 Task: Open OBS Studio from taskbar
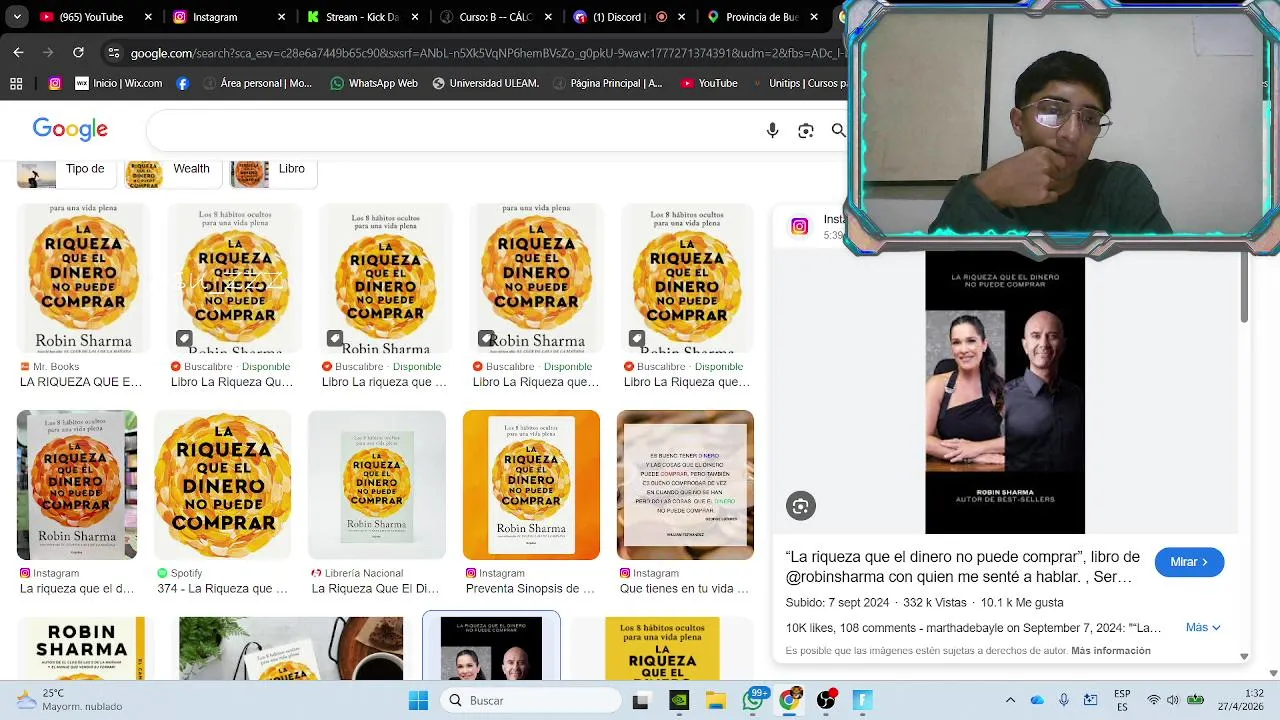click(x=826, y=700)
